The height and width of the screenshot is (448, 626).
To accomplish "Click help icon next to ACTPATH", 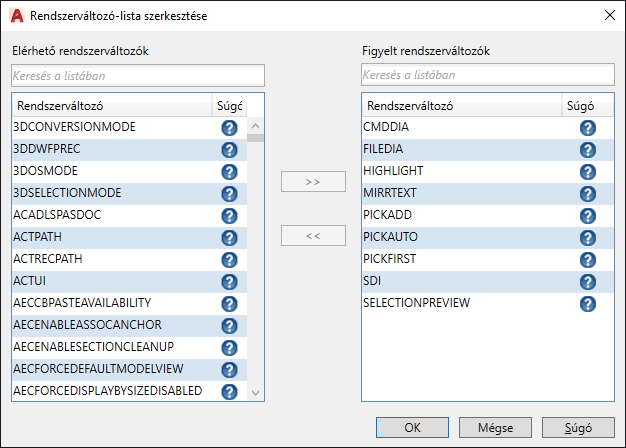I will (x=228, y=238).
